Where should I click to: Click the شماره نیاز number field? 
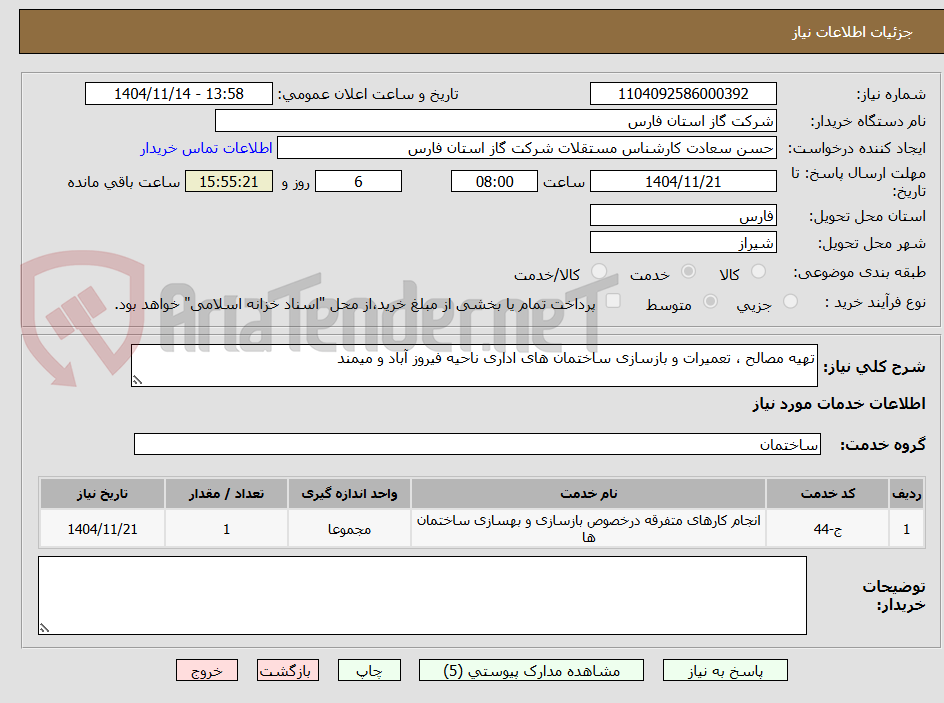(683, 94)
